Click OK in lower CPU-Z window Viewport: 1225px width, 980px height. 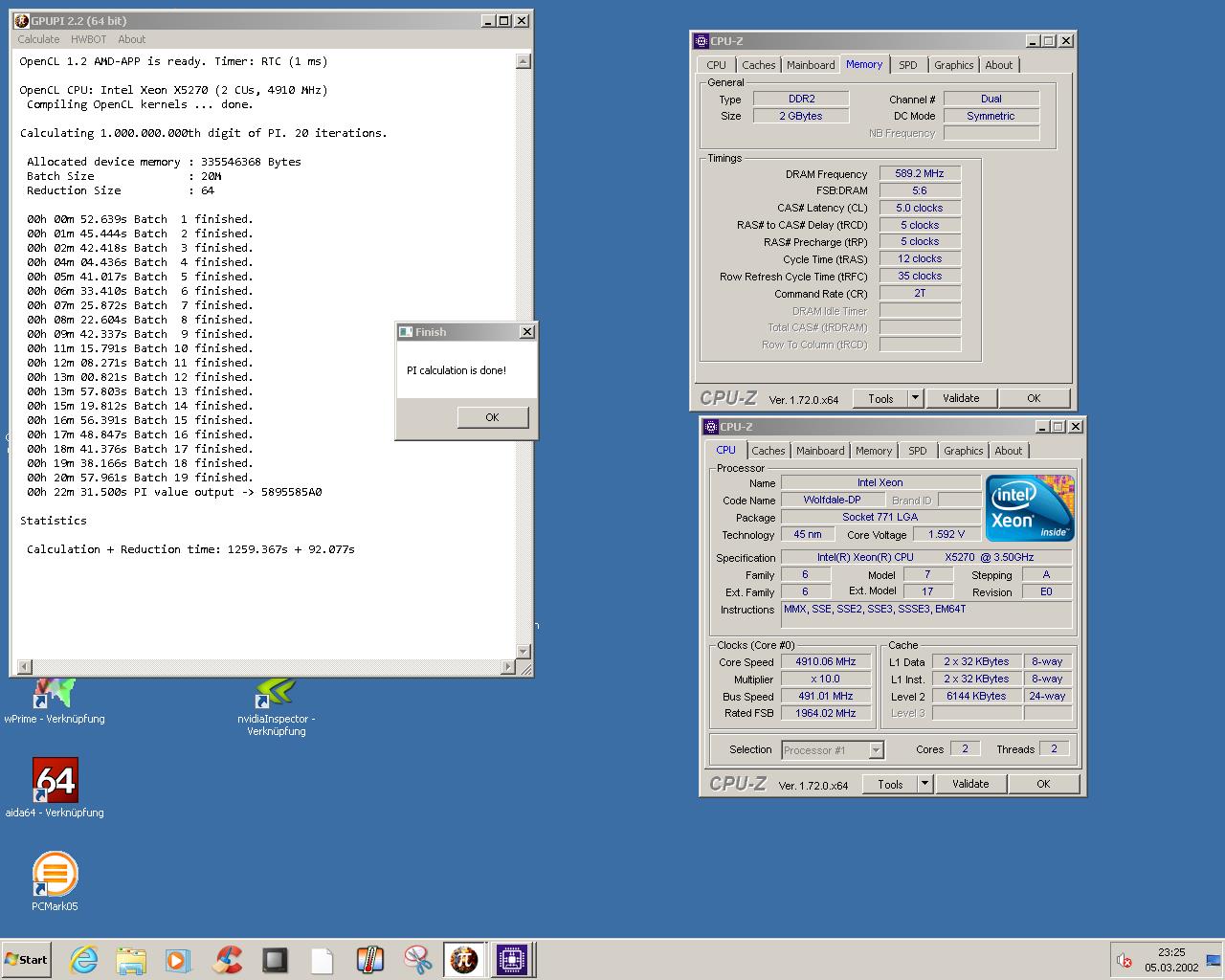(x=1043, y=784)
